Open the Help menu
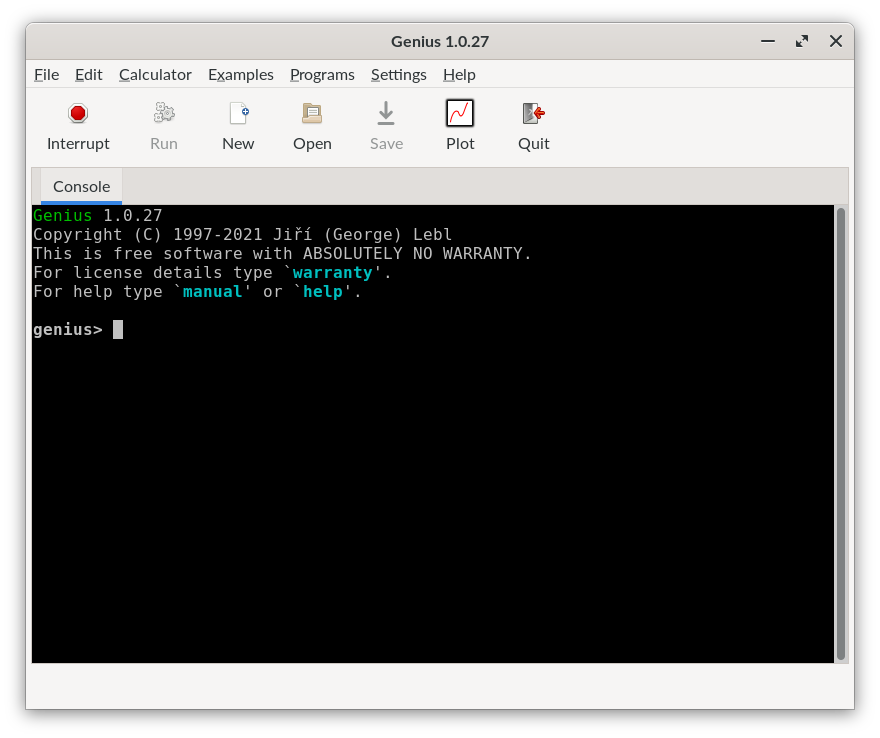Screen dimensions: 880x738 [459, 75]
